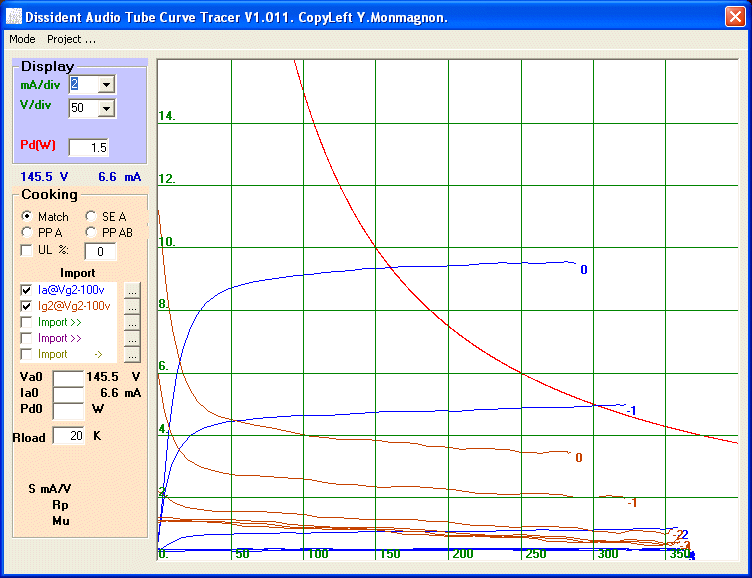Click the Rp label

[60, 505]
